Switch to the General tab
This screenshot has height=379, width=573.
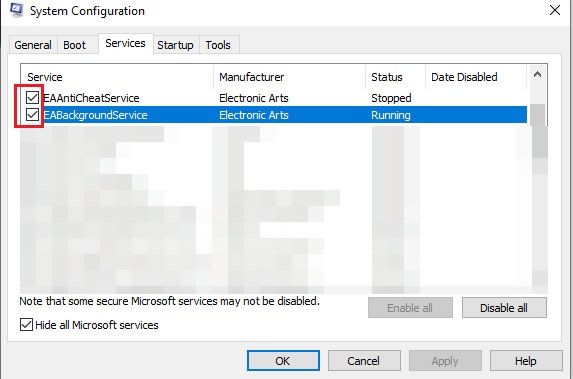coord(33,45)
